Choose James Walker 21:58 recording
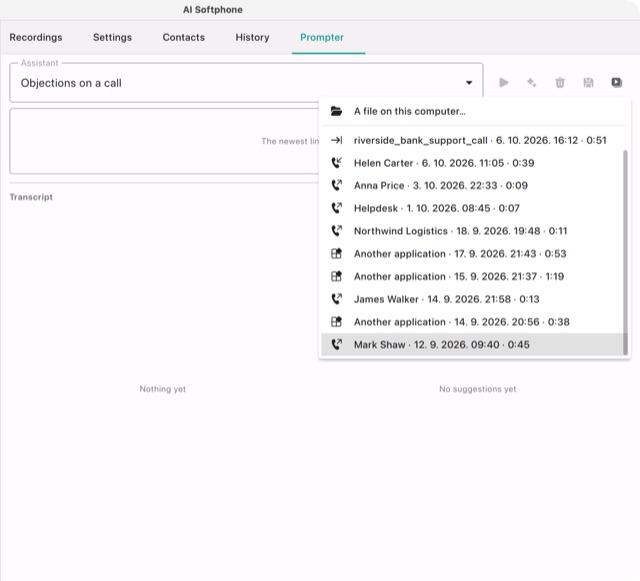 click(472, 299)
